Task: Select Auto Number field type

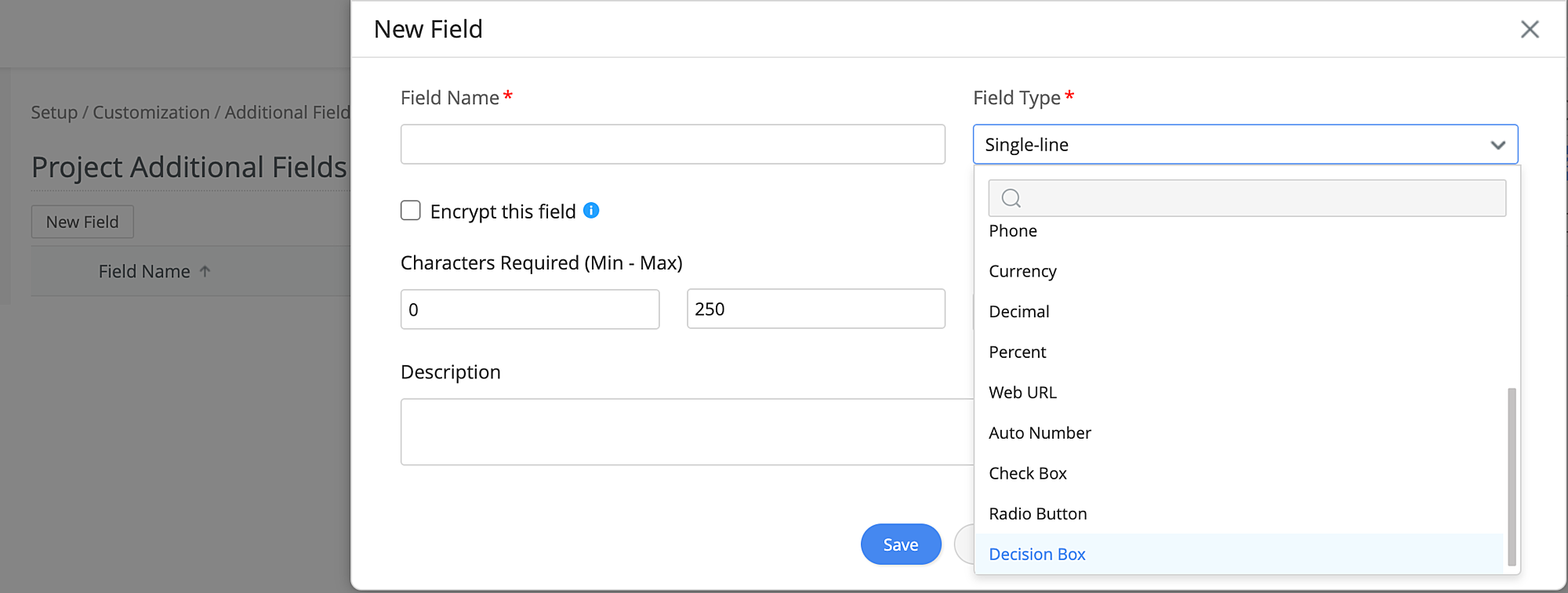Action: pos(1040,433)
